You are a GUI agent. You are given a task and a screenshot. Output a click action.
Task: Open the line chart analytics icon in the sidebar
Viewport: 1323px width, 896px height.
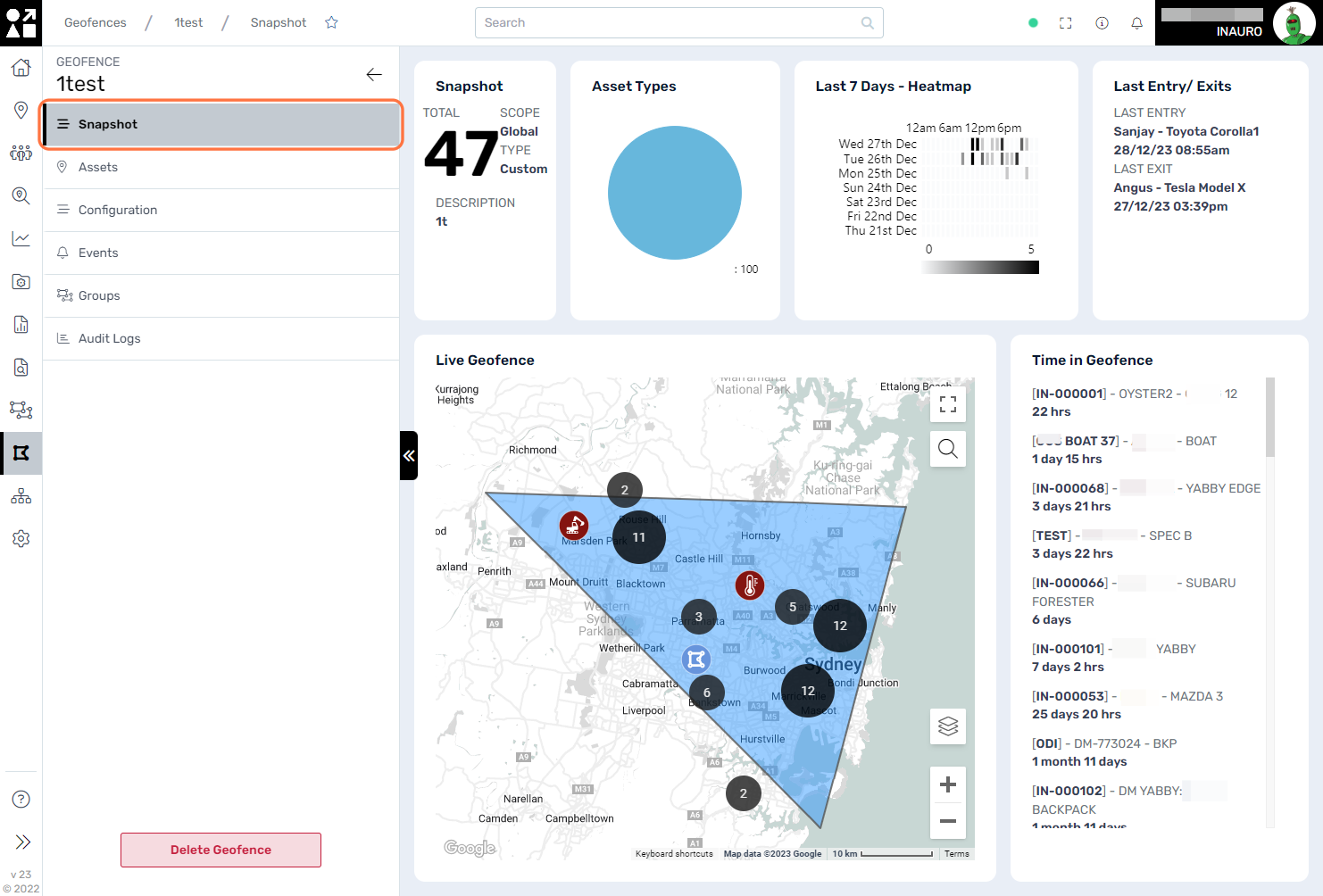click(x=21, y=238)
